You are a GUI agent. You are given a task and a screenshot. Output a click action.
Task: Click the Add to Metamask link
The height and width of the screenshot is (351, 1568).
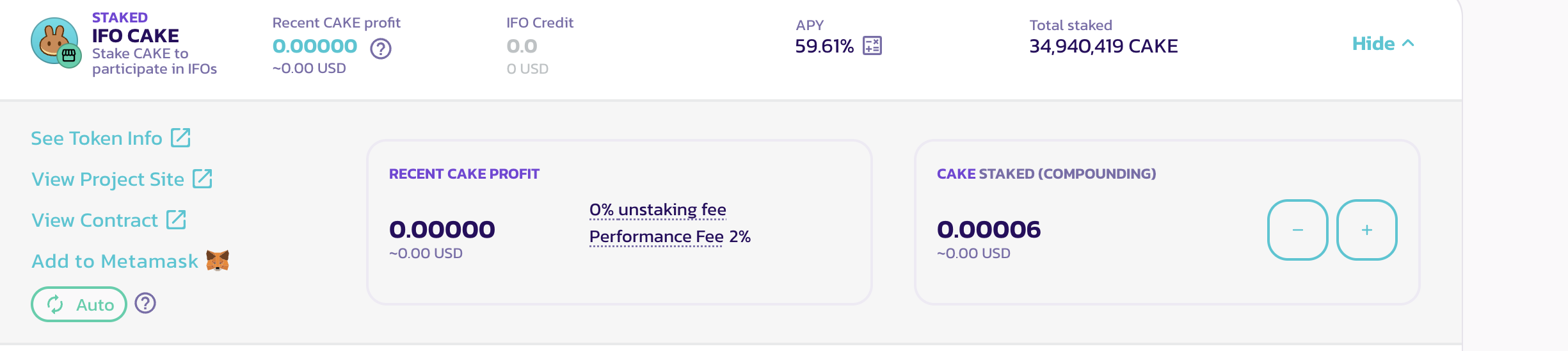[115, 261]
